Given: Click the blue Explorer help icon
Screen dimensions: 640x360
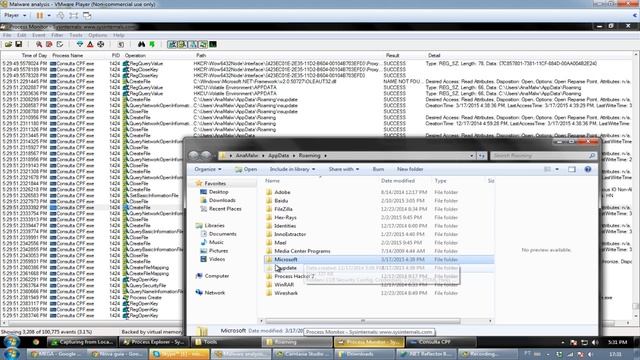Looking at the screenshot, I should point(588,169).
